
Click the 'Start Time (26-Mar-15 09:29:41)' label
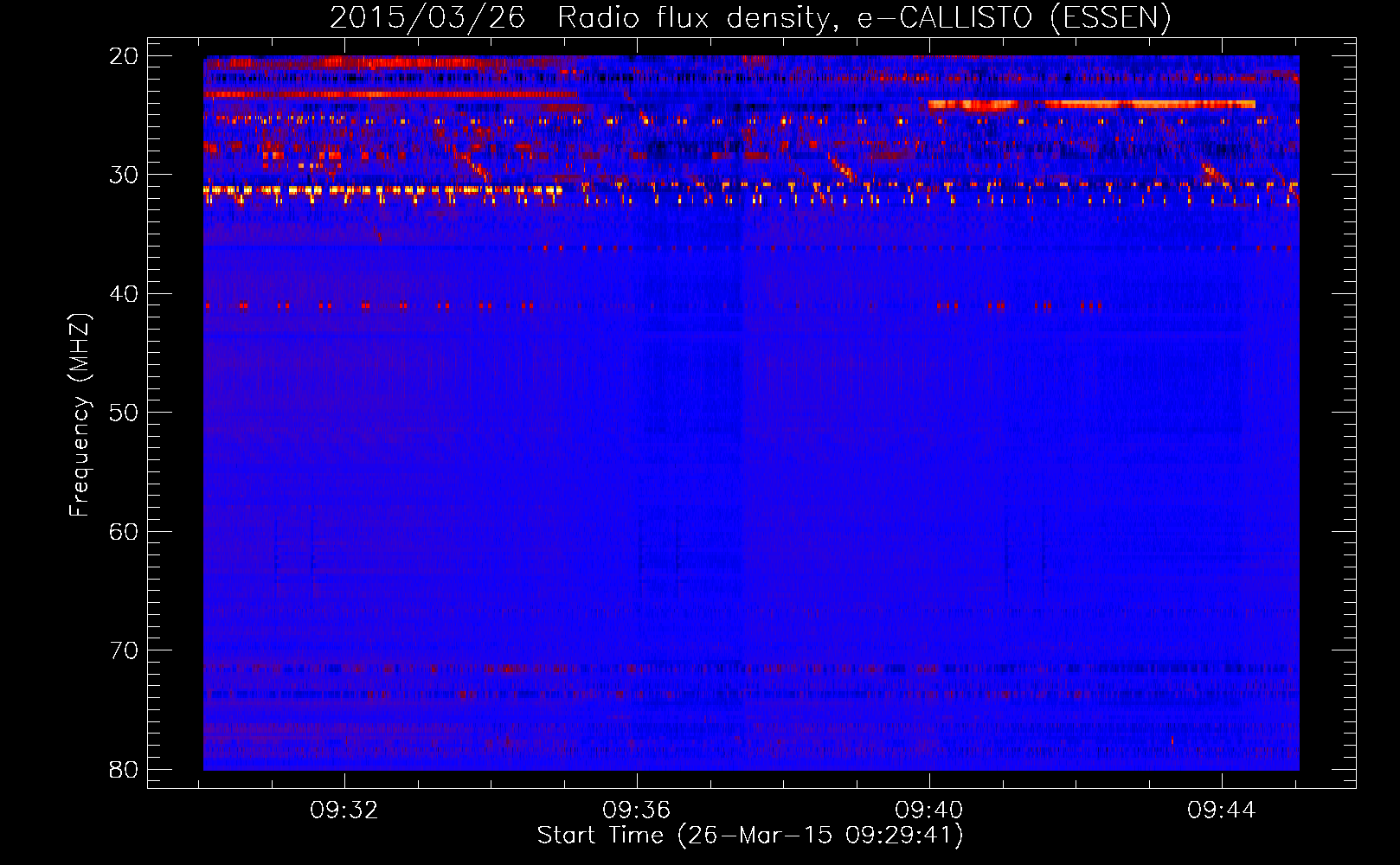(x=750, y=836)
